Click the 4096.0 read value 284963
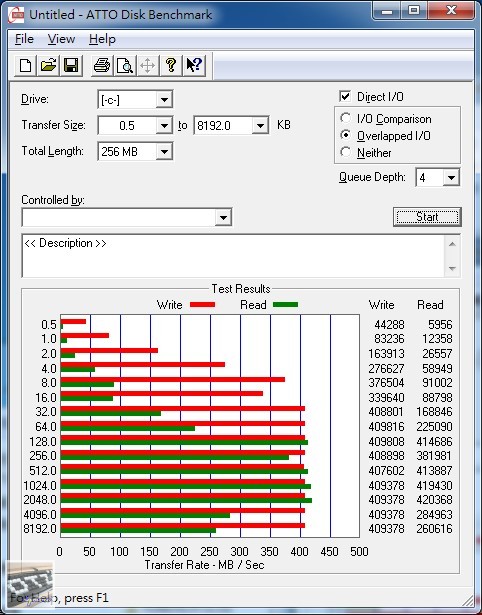This screenshot has width=482, height=615. [x=434, y=514]
